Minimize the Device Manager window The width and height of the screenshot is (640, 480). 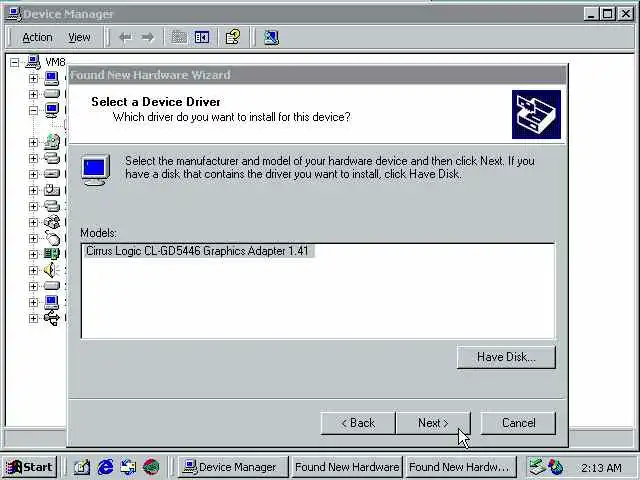point(591,14)
